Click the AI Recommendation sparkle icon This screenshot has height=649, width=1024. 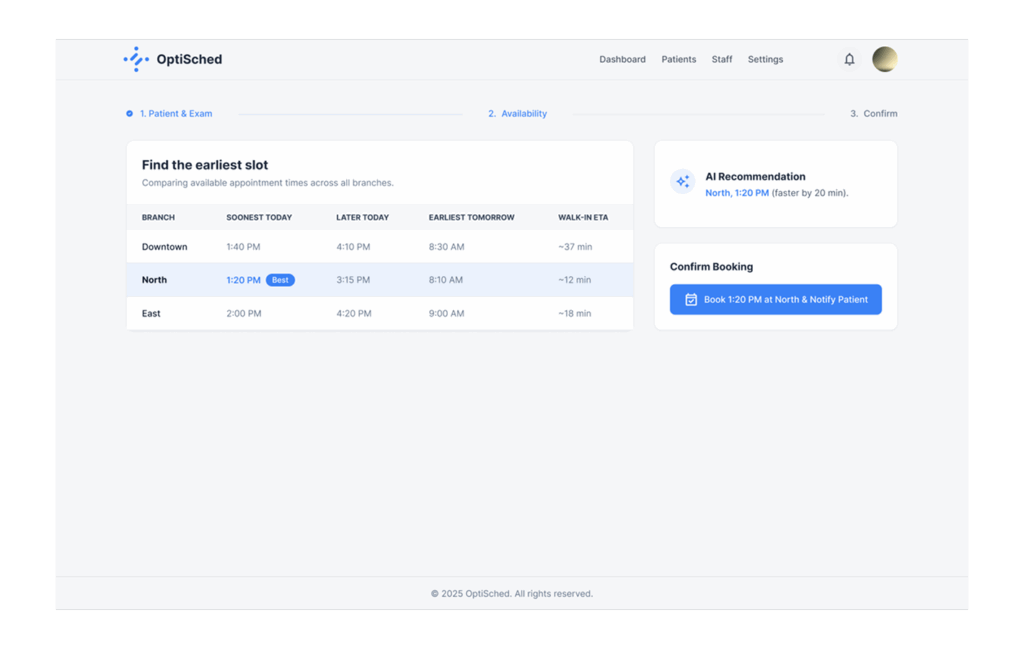(x=682, y=182)
